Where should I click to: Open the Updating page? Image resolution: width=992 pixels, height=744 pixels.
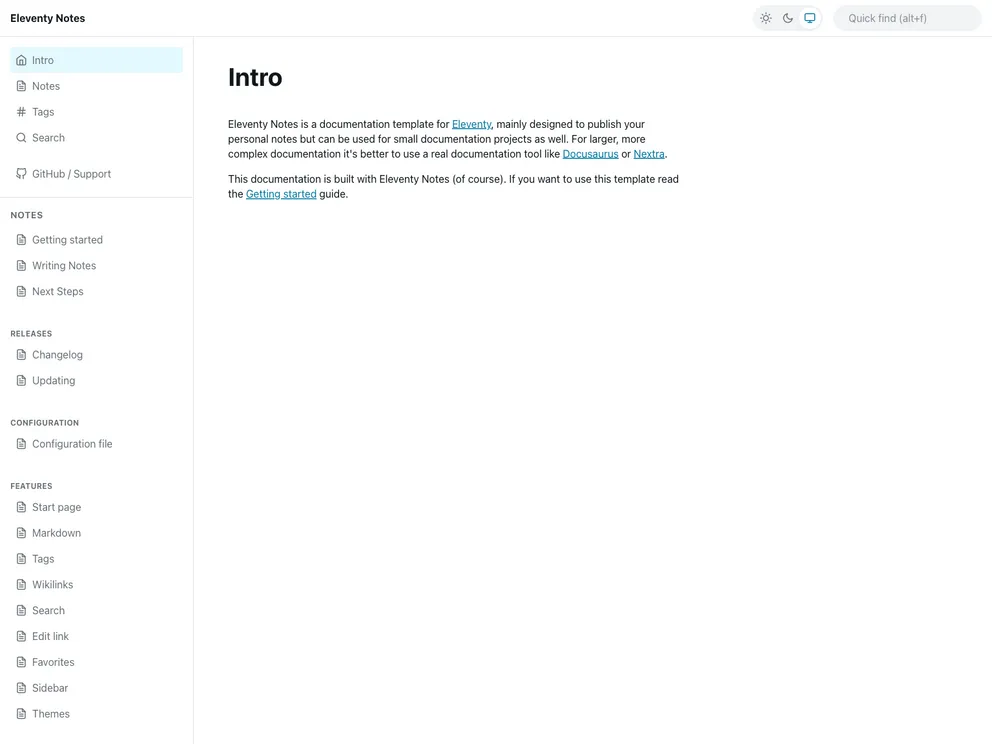point(97,381)
